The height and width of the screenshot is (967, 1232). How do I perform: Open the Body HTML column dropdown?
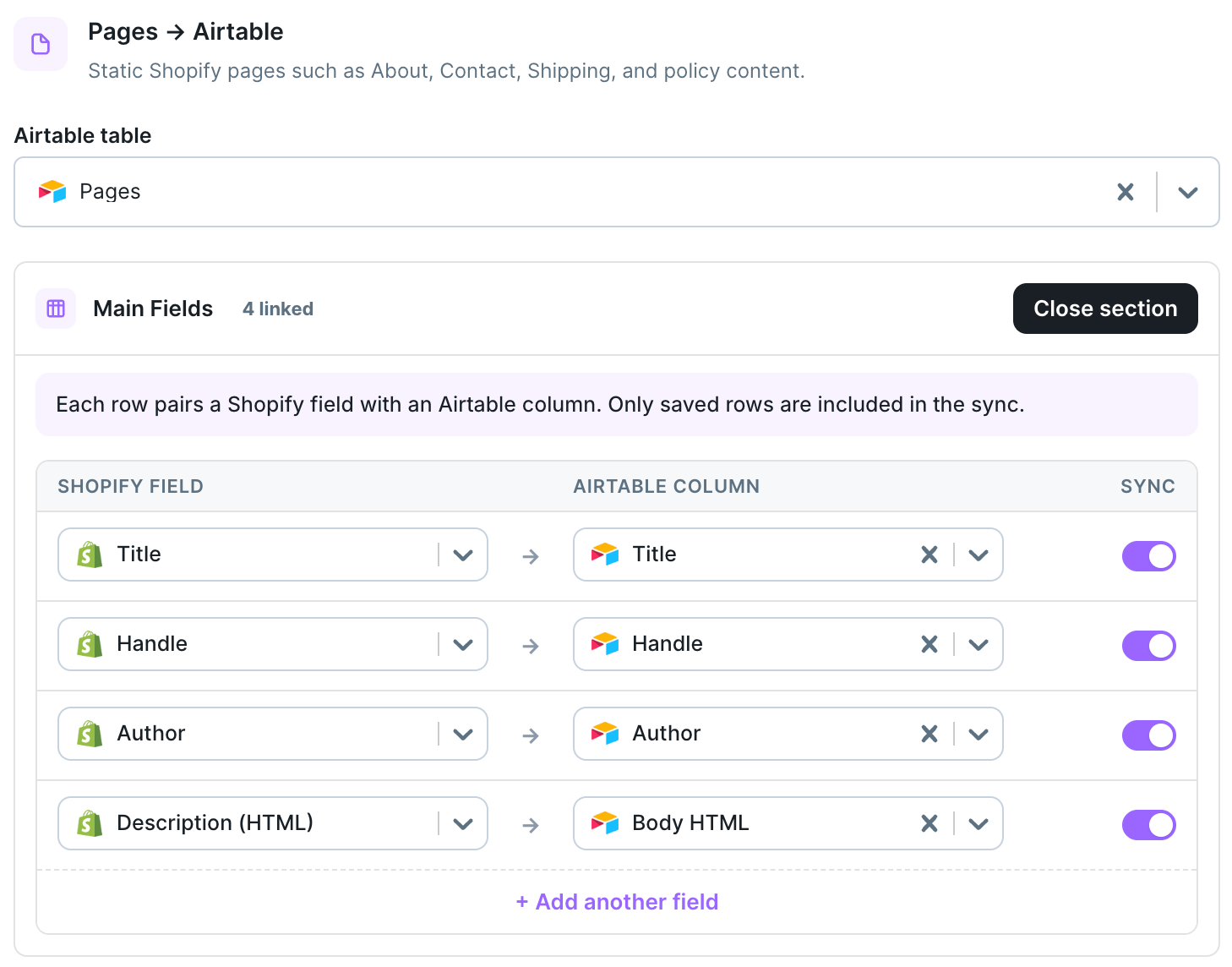coord(979,824)
